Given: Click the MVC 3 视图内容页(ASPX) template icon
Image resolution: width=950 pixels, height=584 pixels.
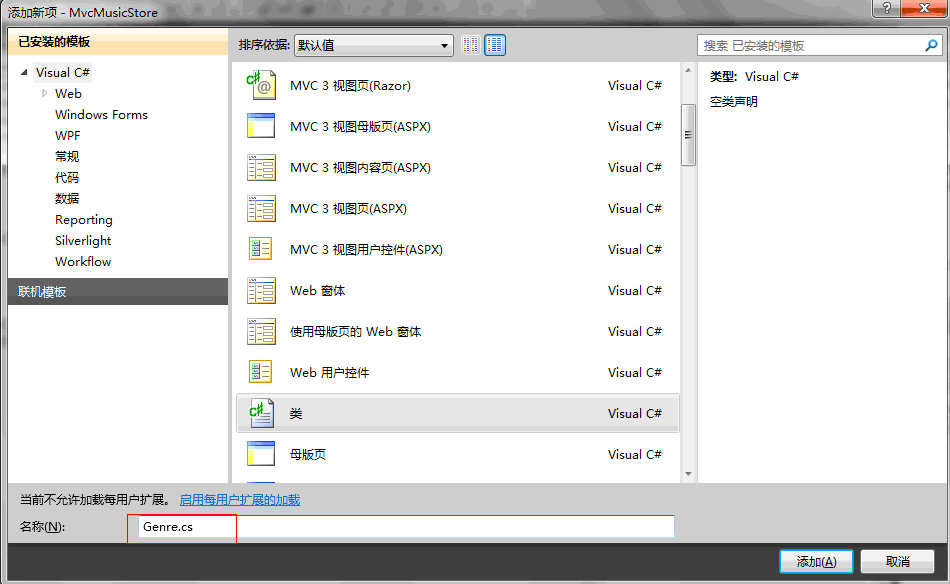Looking at the screenshot, I should coord(261,167).
